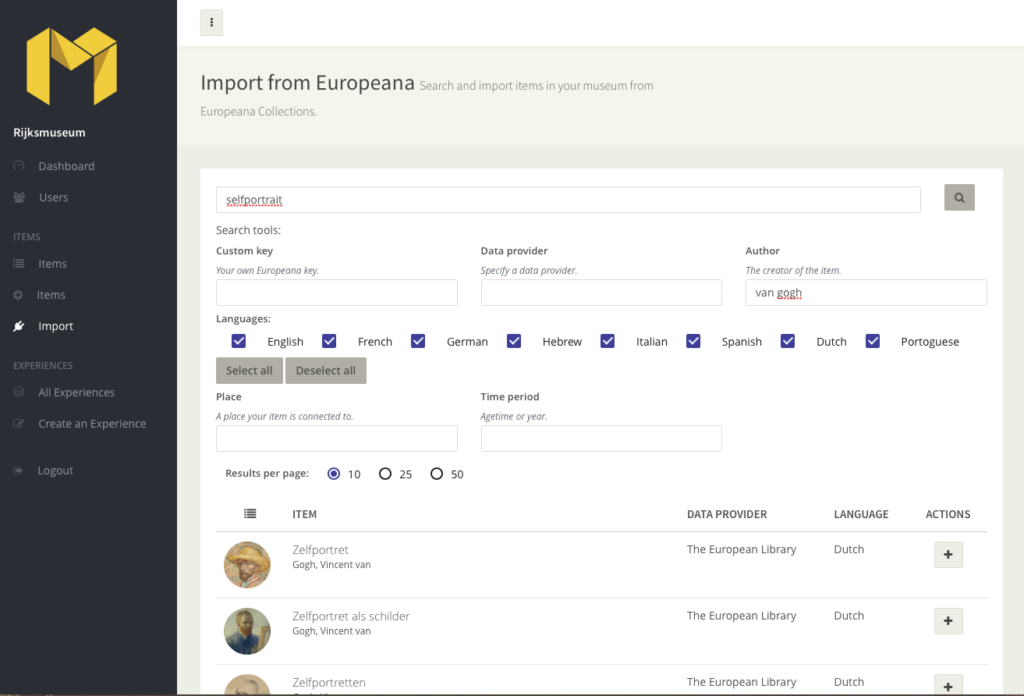This screenshot has height=696, width=1024.
Task: Click the Zelfportret als schilder thumbnail
Action: [x=247, y=631]
